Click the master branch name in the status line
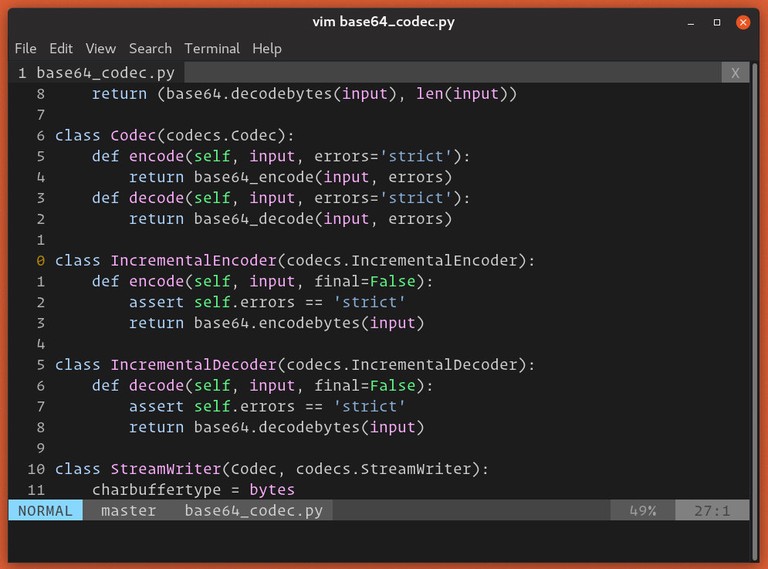Screen dimensions: 768x569 128,511
